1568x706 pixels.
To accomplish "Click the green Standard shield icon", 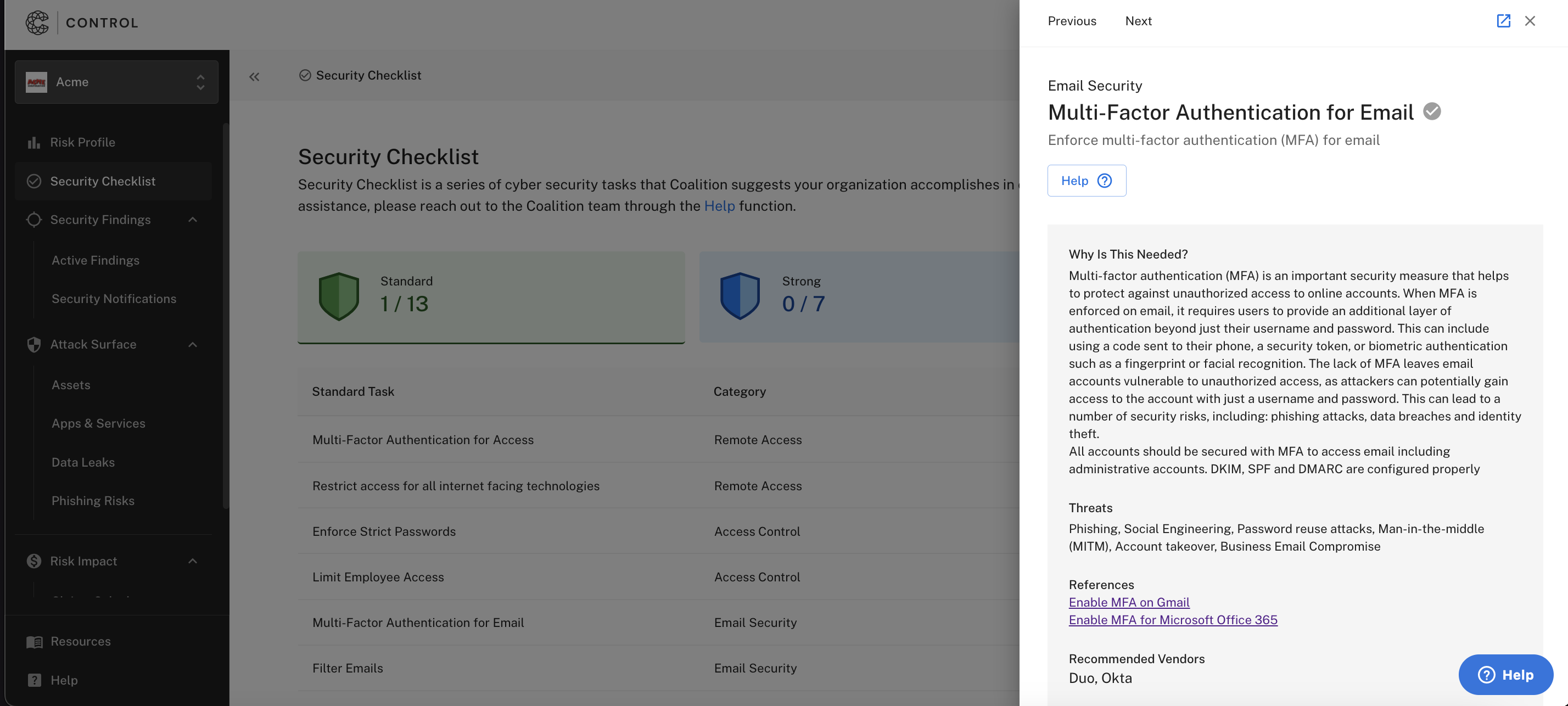I will (x=339, y=296).
